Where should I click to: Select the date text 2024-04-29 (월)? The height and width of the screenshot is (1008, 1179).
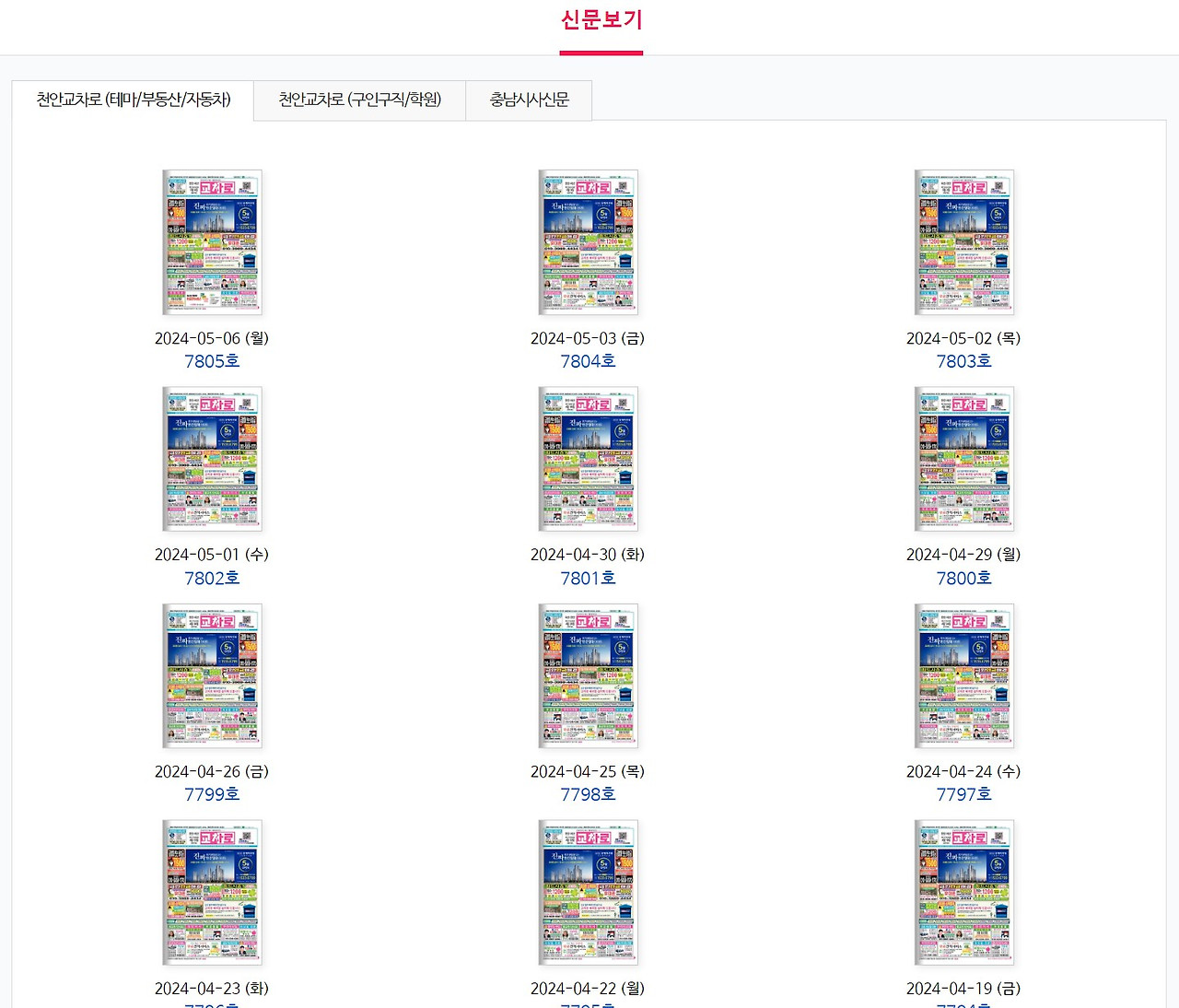(963, 555)
